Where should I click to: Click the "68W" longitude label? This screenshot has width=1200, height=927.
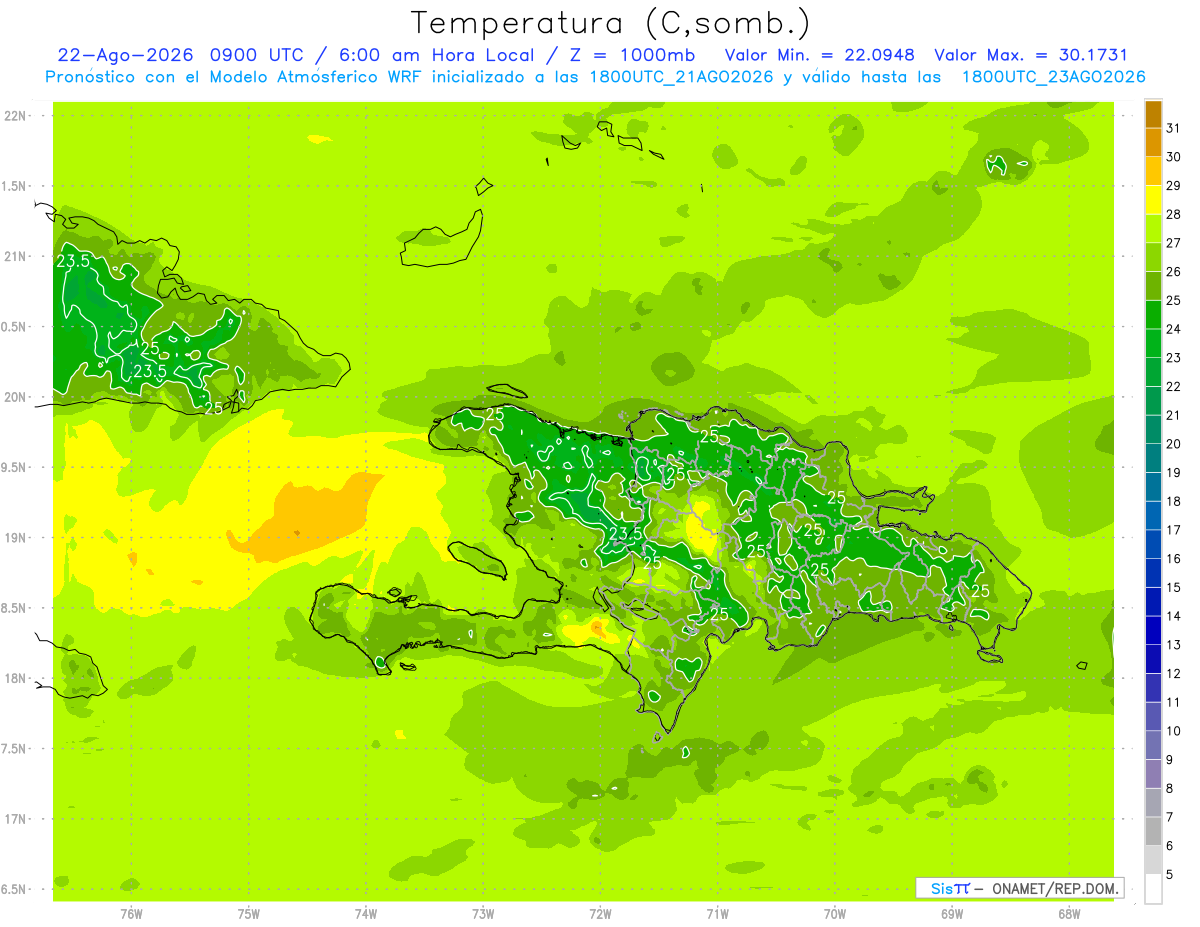point(1068,914)
